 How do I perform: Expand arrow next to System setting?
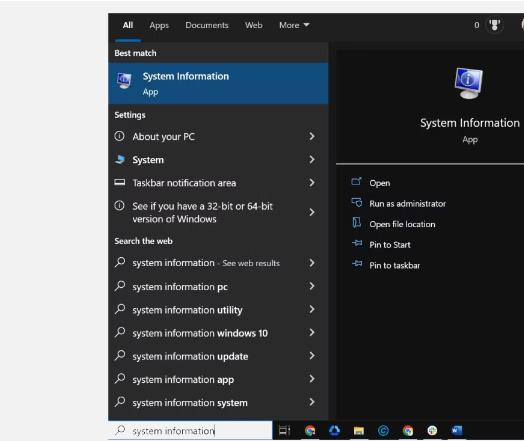click(311, 159)
